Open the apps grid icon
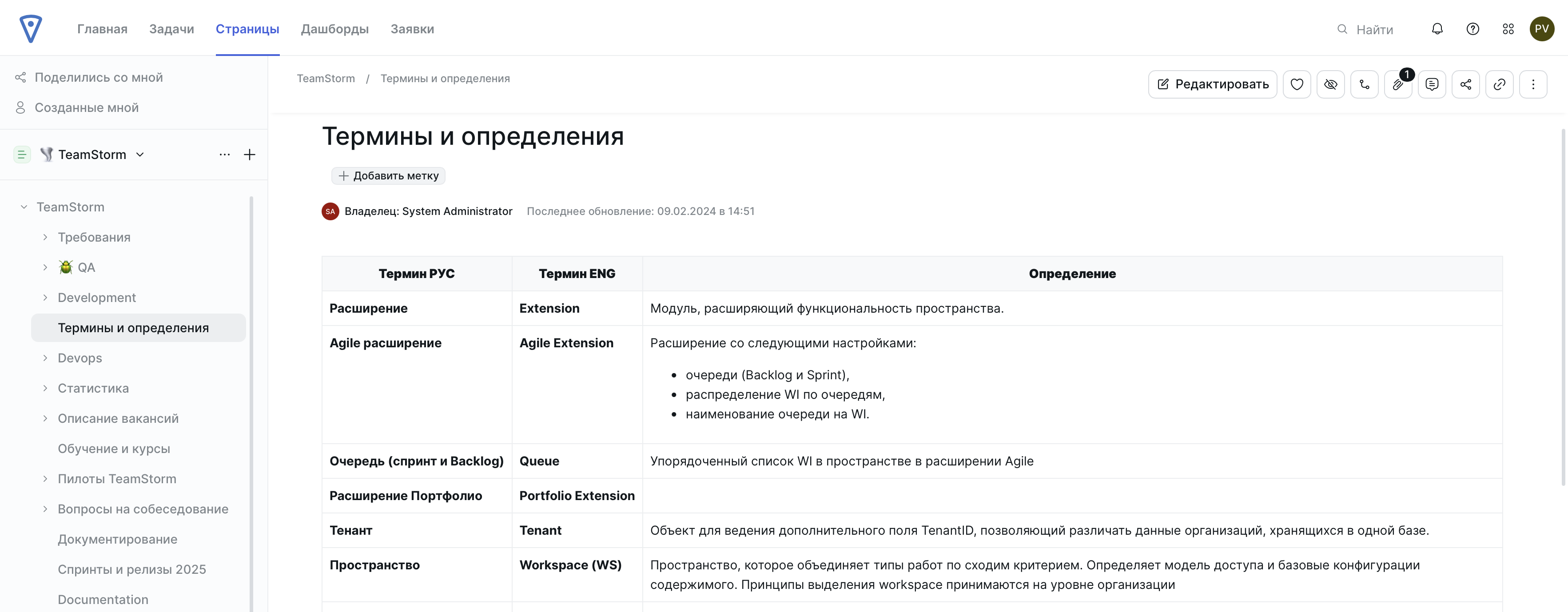 coord(1508,28)
